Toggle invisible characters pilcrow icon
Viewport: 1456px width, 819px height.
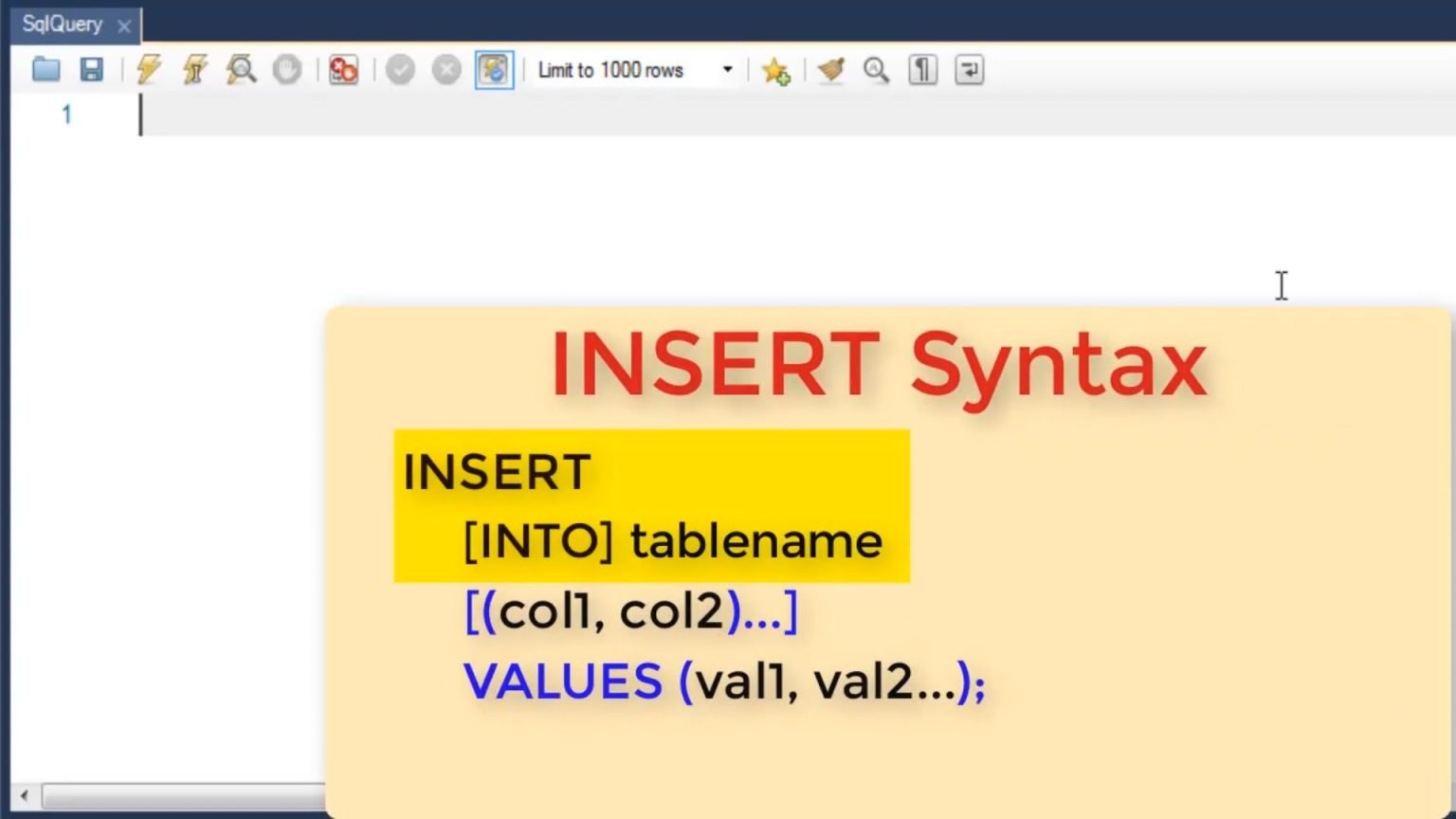click(922, 69)
